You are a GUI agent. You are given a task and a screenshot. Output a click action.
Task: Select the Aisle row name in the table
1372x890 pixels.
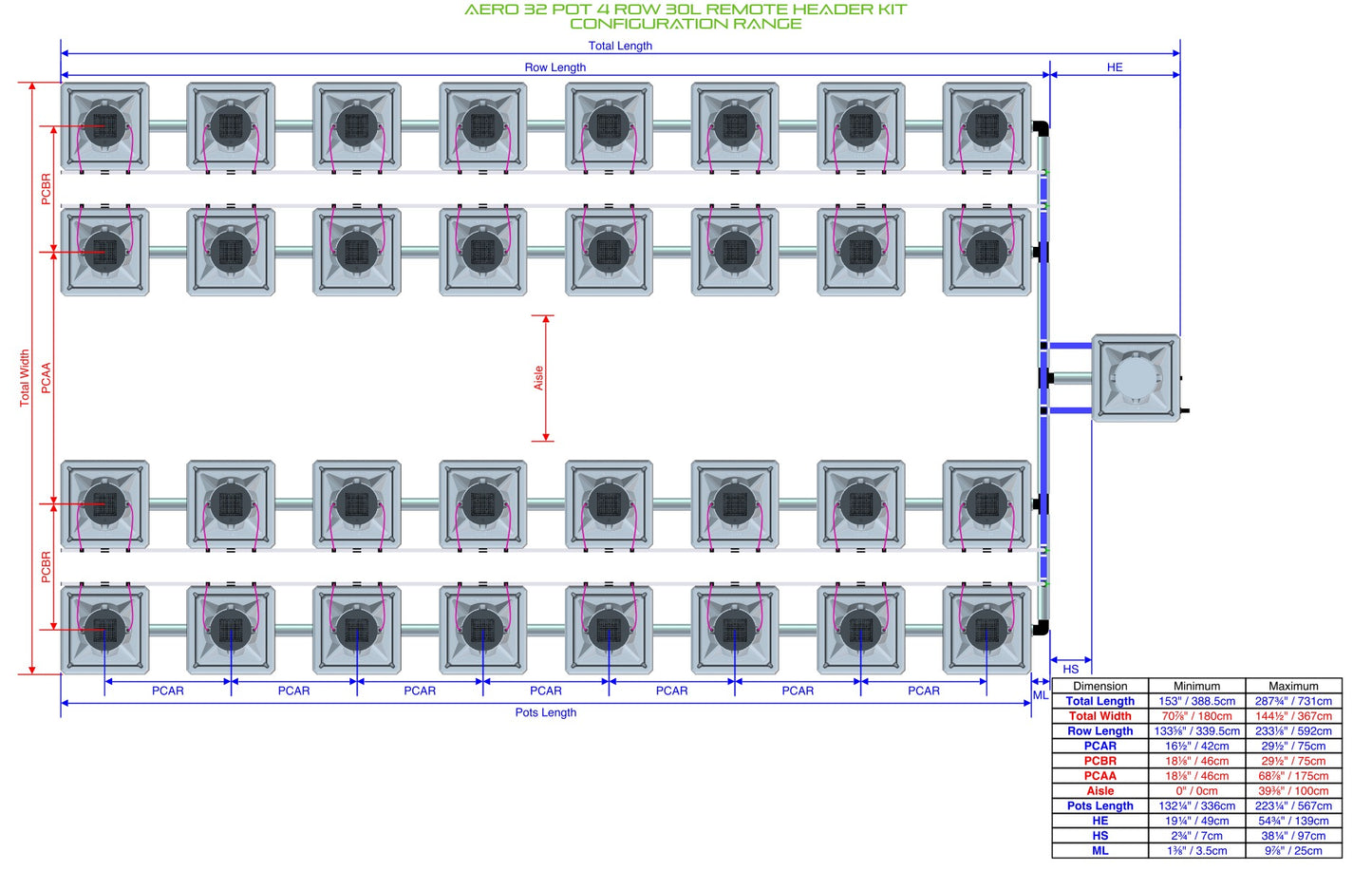[1100, 790]
